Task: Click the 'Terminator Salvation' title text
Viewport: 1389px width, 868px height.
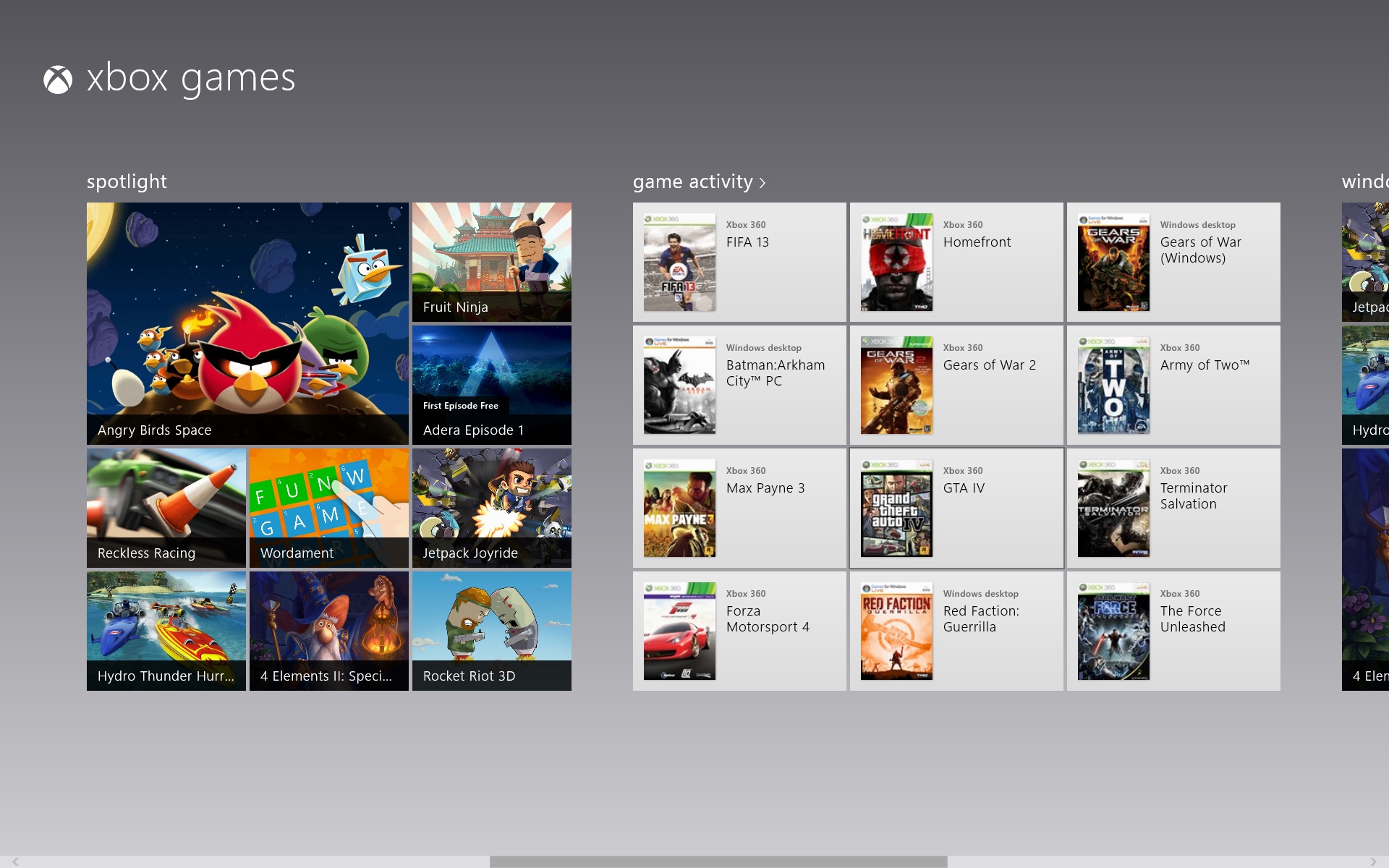Action: click(x=1194, y=496)
